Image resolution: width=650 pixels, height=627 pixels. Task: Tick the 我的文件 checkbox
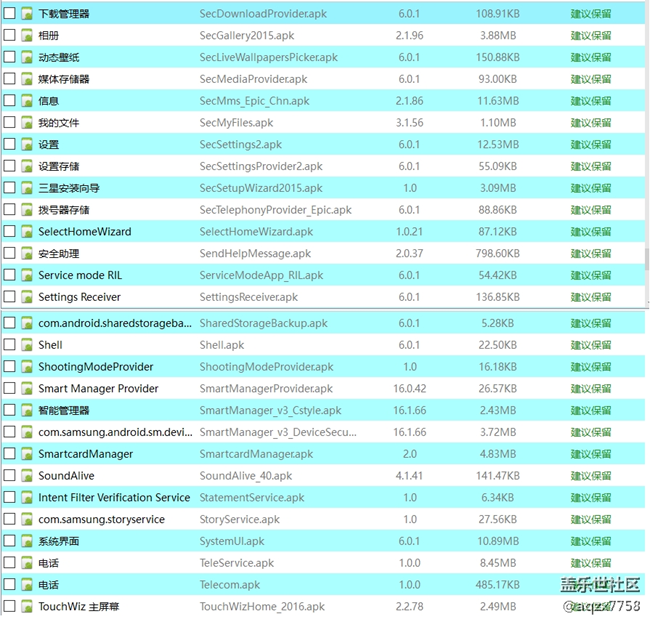tap(10, 123)
